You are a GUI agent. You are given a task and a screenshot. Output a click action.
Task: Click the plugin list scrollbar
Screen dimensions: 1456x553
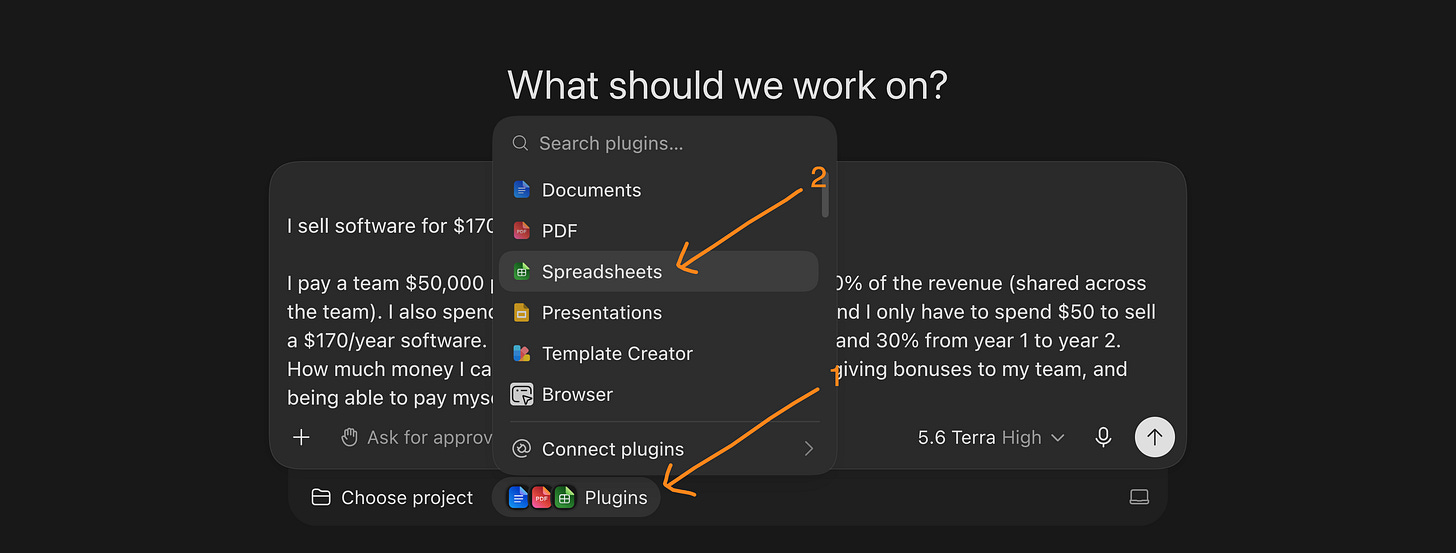click(x=825, y=194)
